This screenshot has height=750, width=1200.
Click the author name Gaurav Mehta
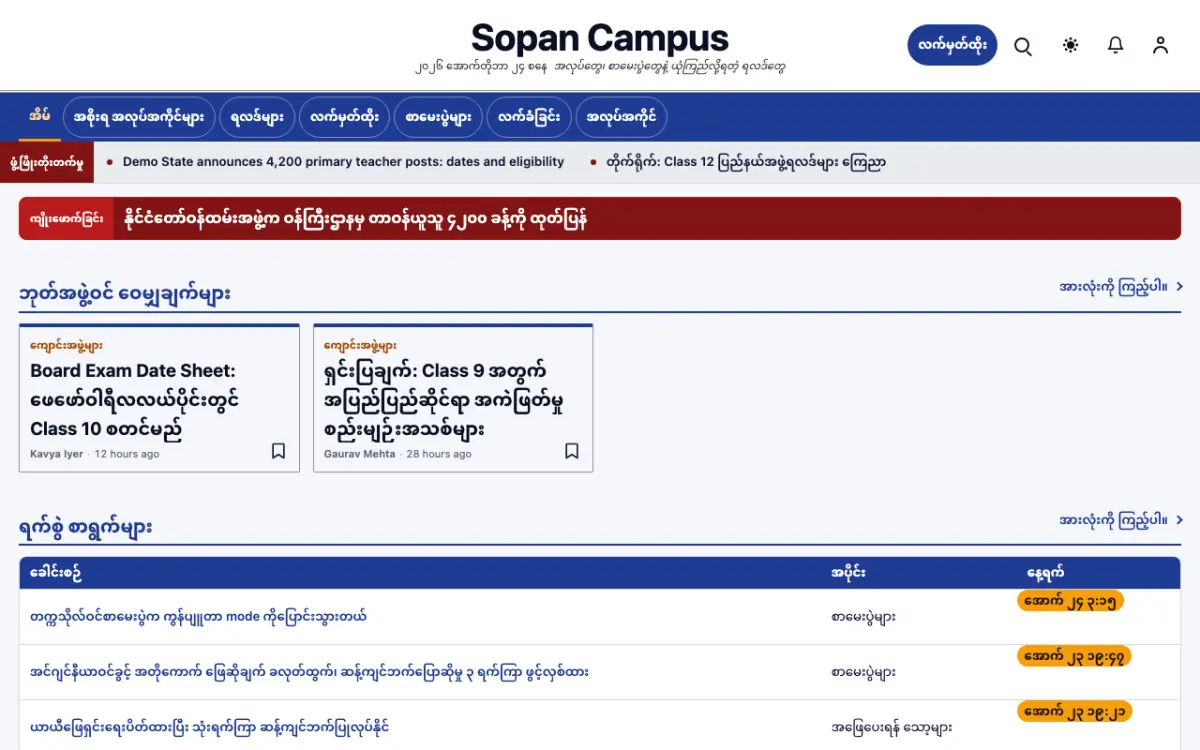[360, 454]
